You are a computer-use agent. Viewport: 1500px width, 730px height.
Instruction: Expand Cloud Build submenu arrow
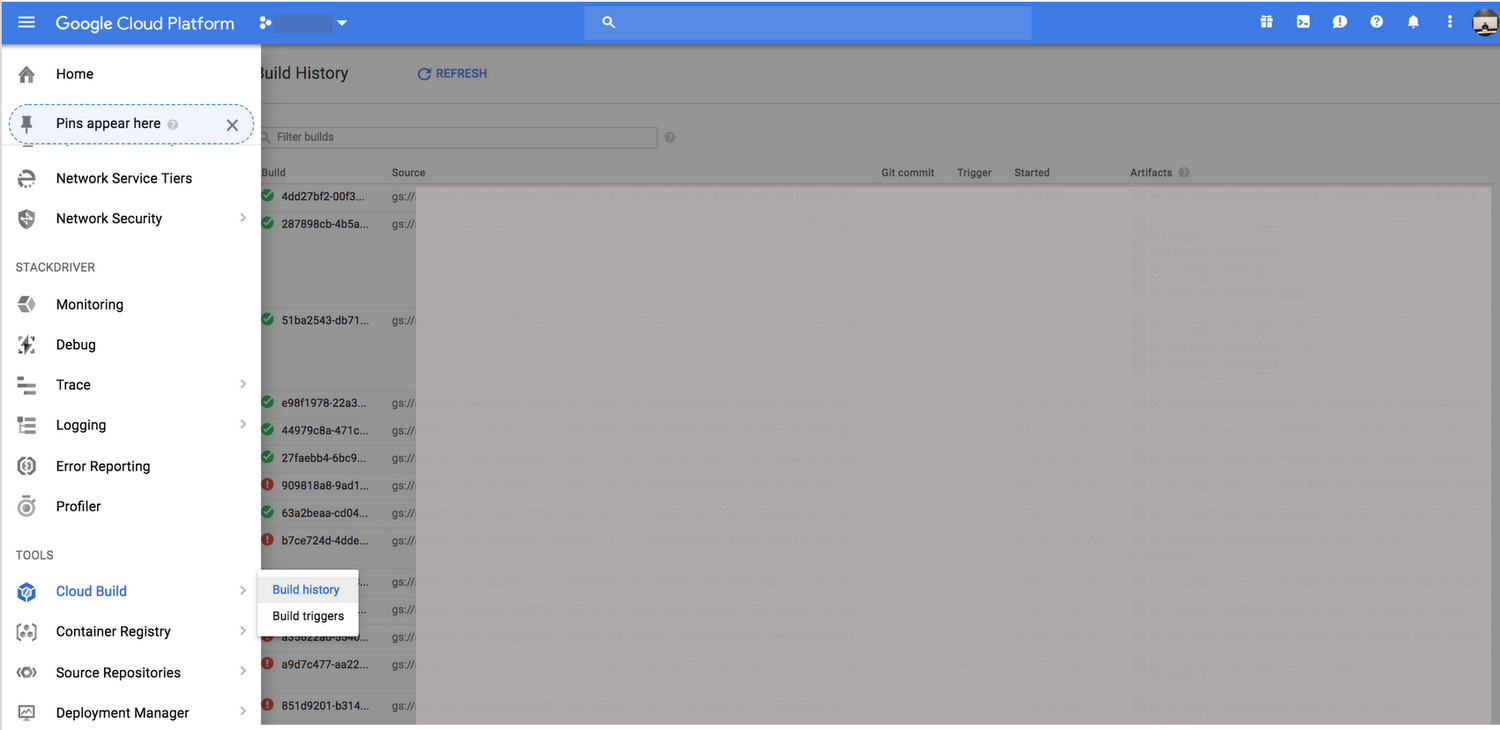[242, 591]
